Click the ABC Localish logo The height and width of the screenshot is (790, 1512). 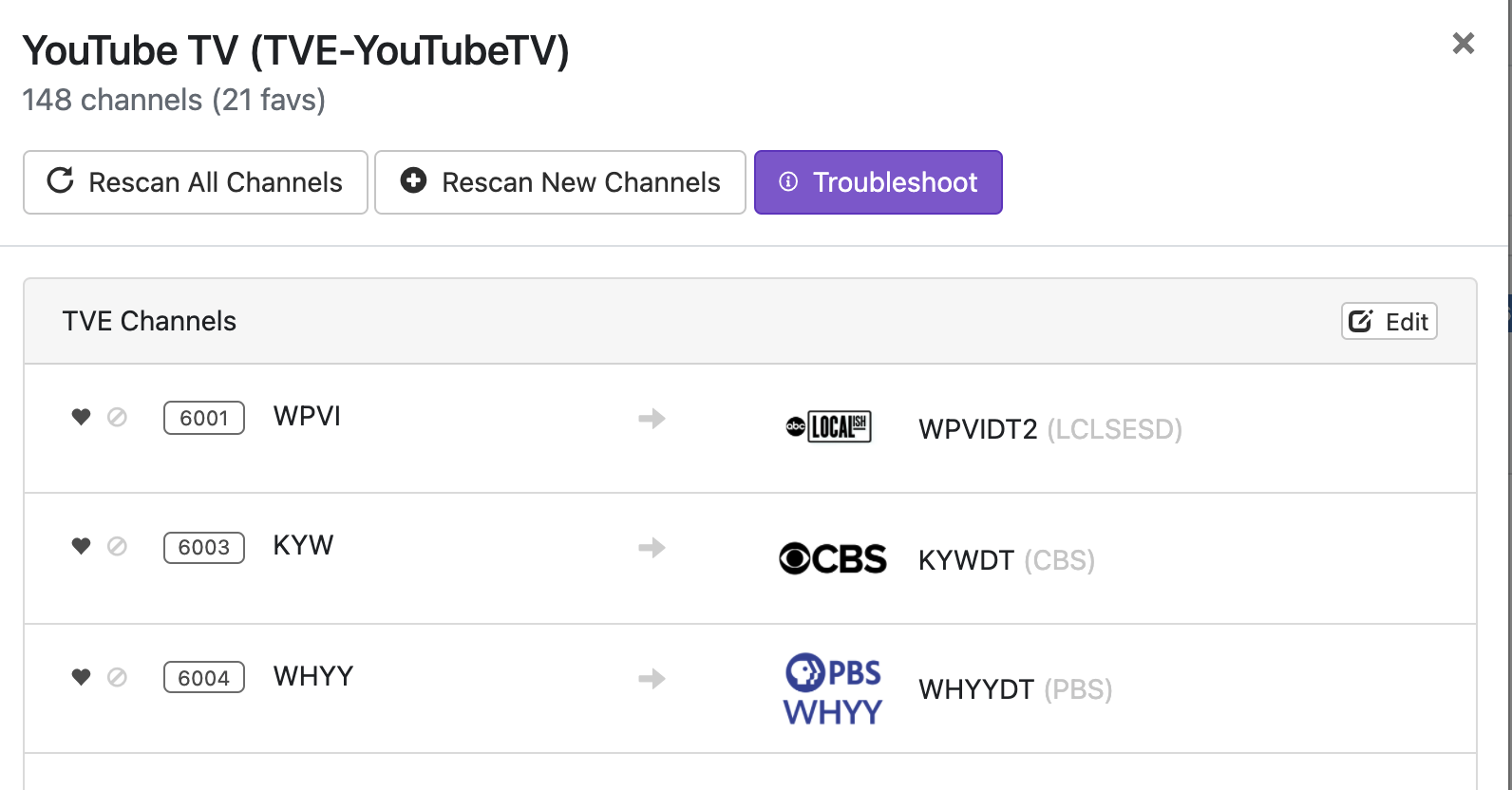829,427
